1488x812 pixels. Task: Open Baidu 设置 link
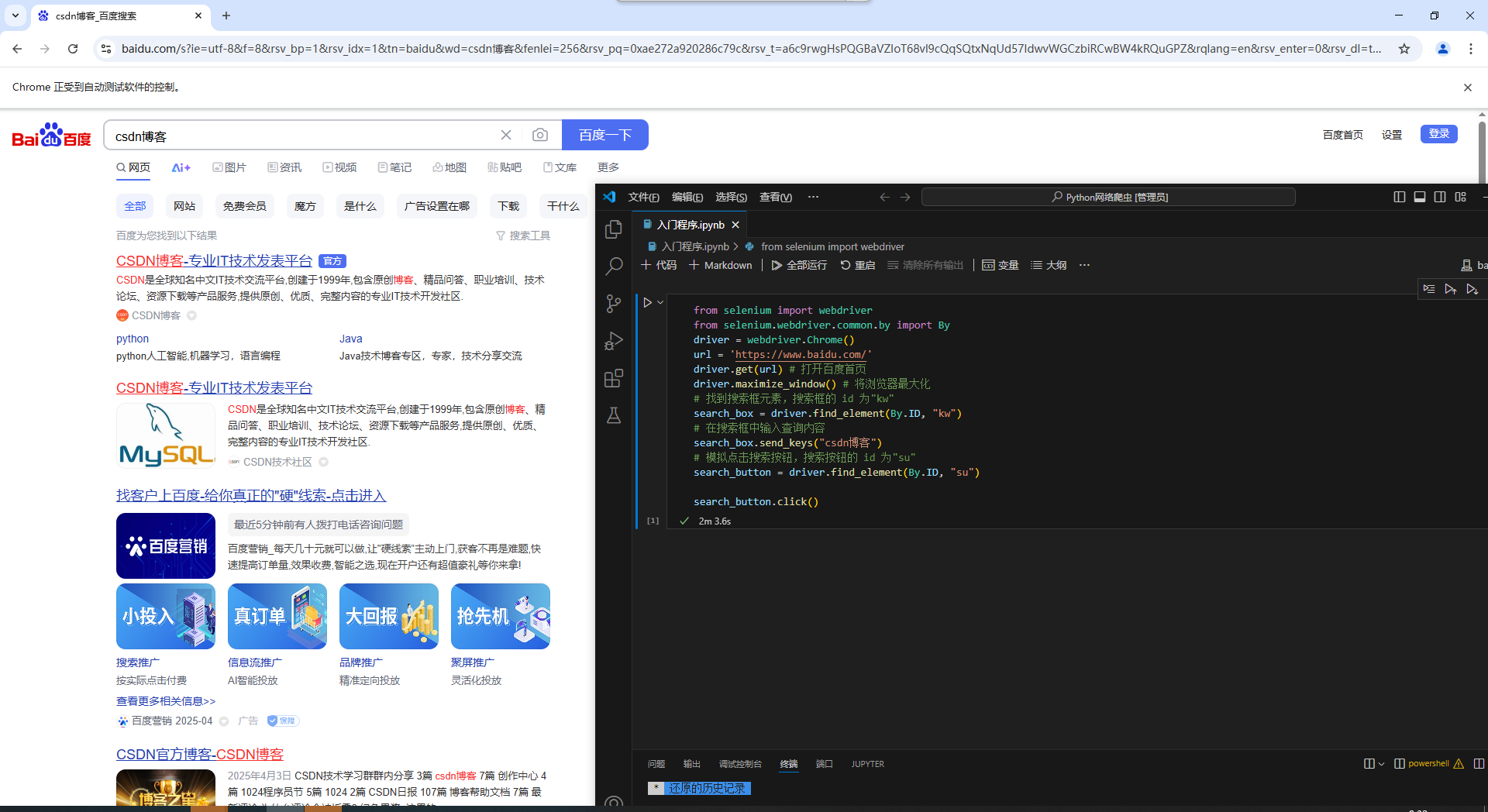click(1392, 135)
